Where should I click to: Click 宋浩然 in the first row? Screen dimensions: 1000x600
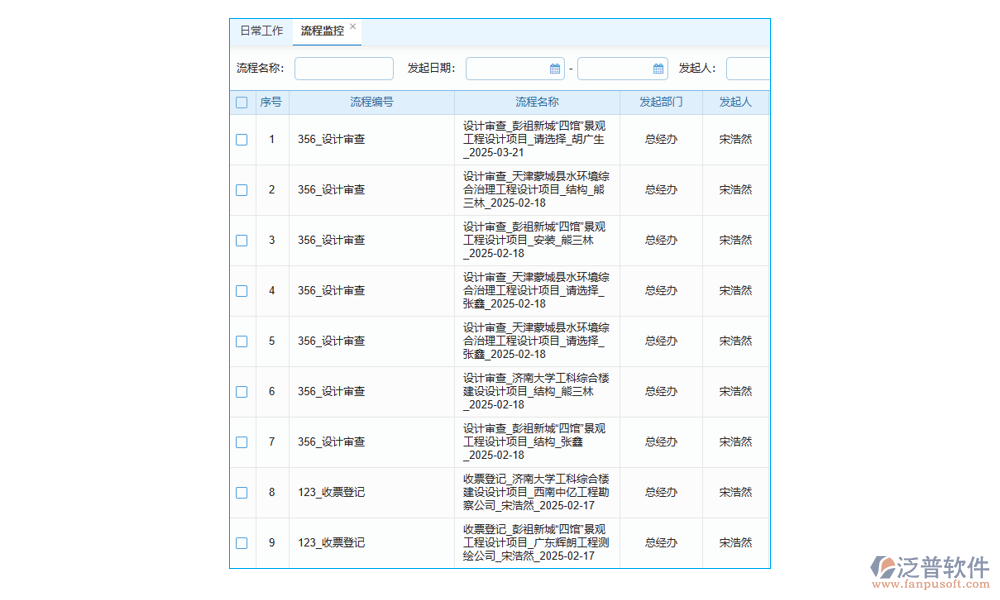pyautogui.click(x=736, y=139)
